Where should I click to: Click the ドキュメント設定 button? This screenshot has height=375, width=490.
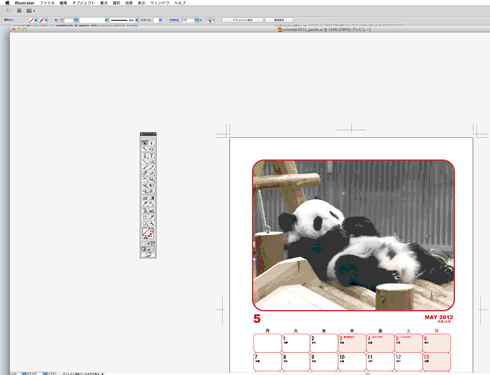pos(243,20)
